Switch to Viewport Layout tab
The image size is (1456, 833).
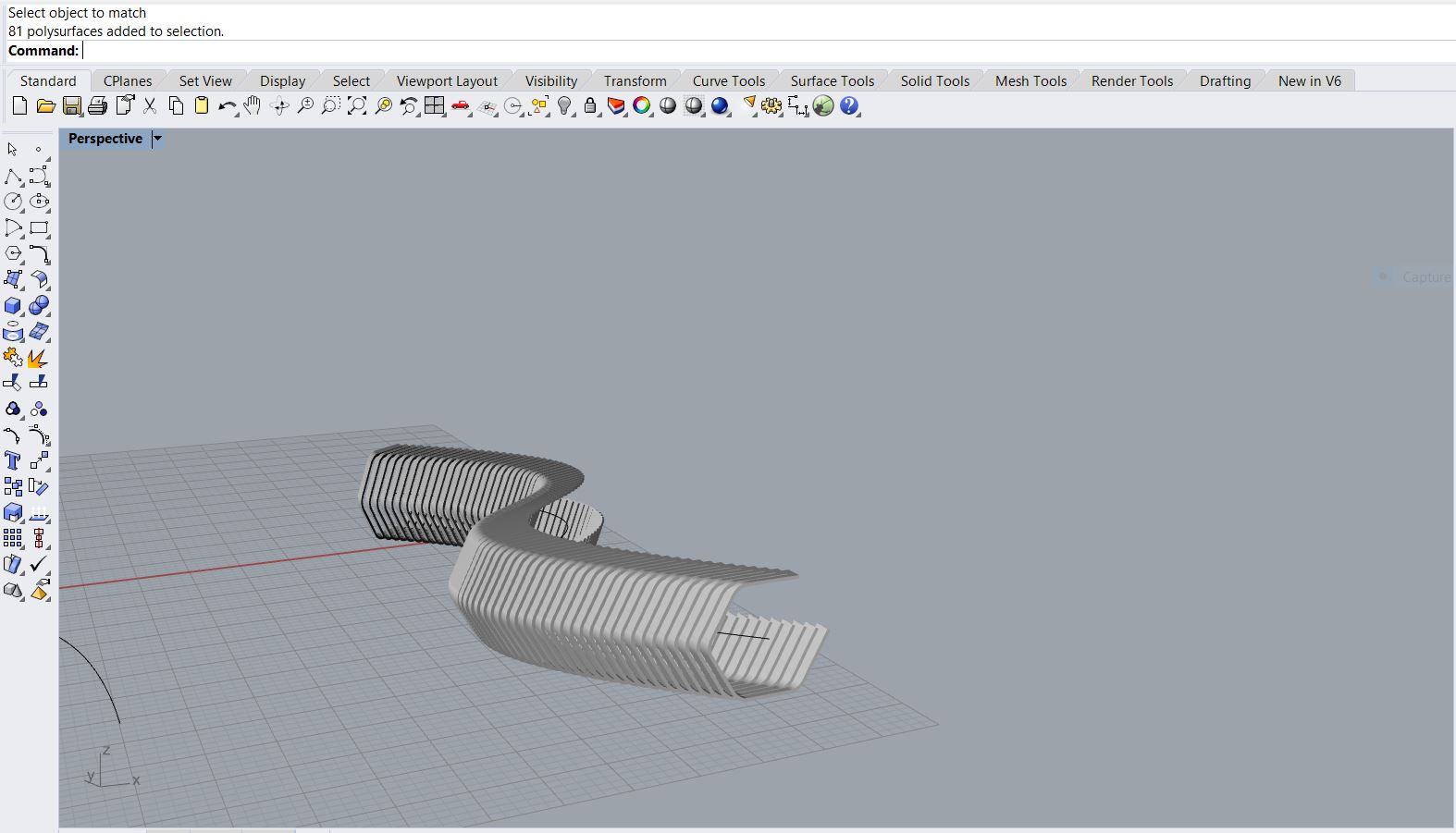(447, 80)
